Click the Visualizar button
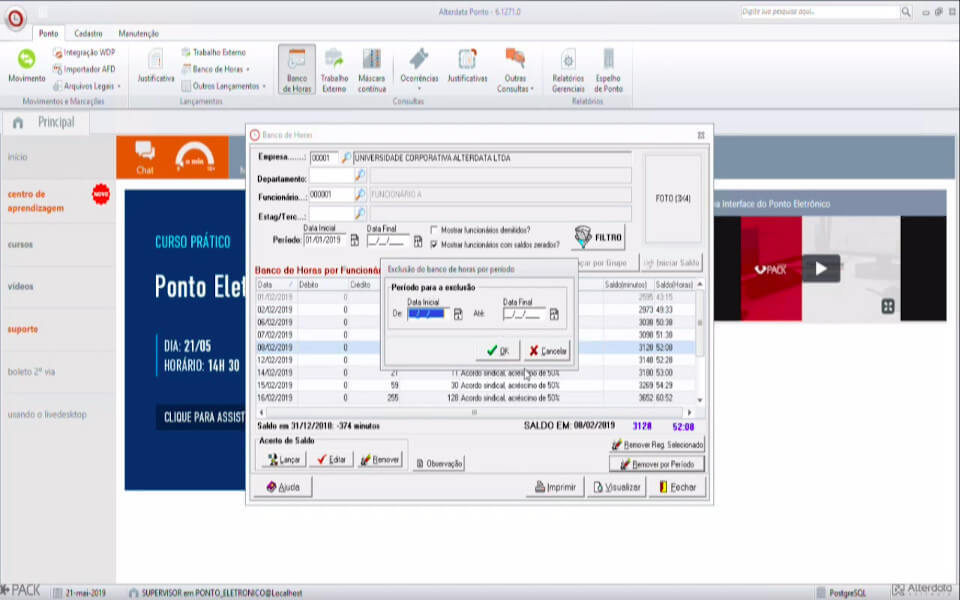Viewport: 960px width, 600px height. [x=617, y=487]
